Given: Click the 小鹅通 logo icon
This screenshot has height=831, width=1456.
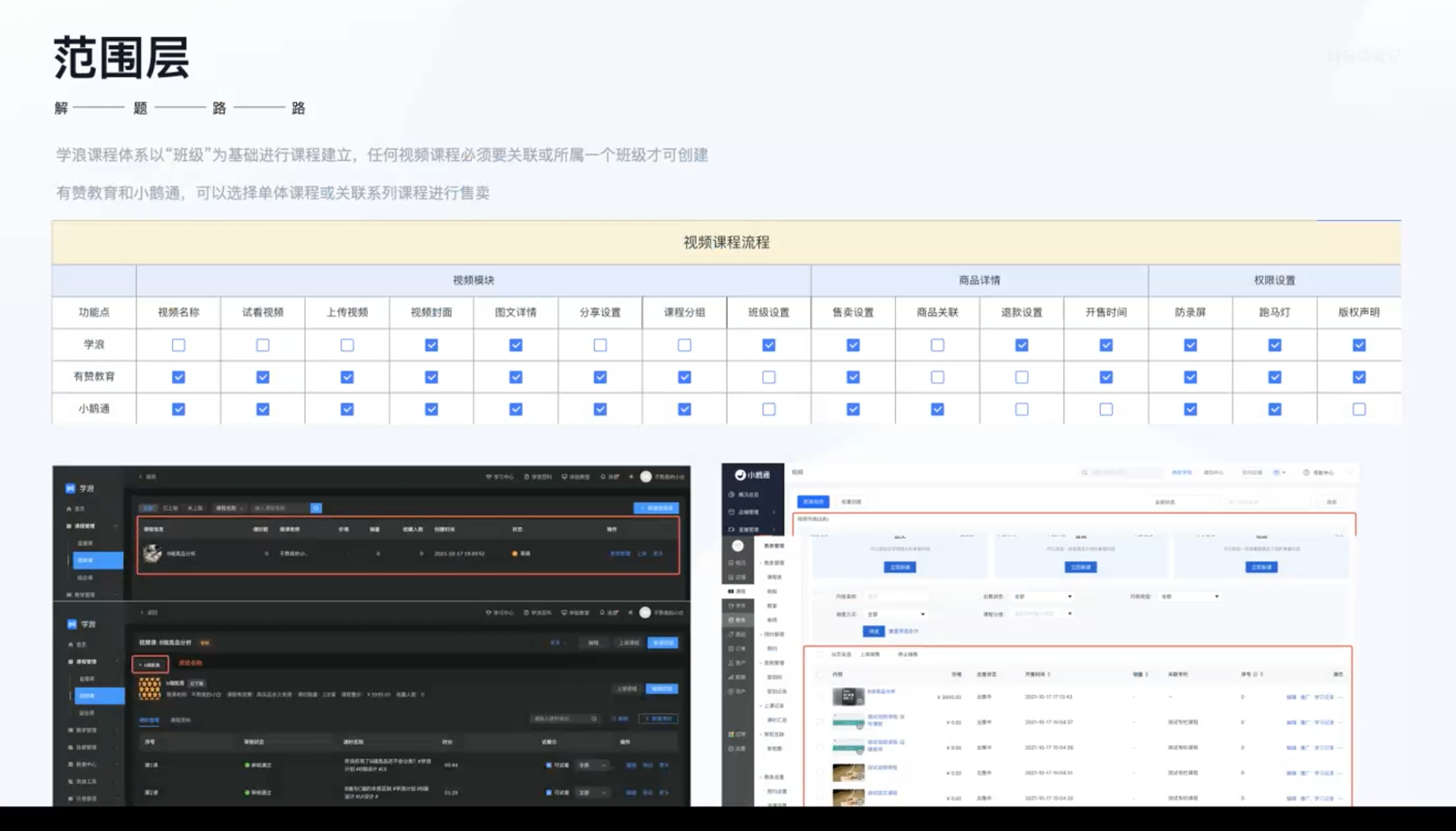Looking at the screenshot, I should coord(740,475).
